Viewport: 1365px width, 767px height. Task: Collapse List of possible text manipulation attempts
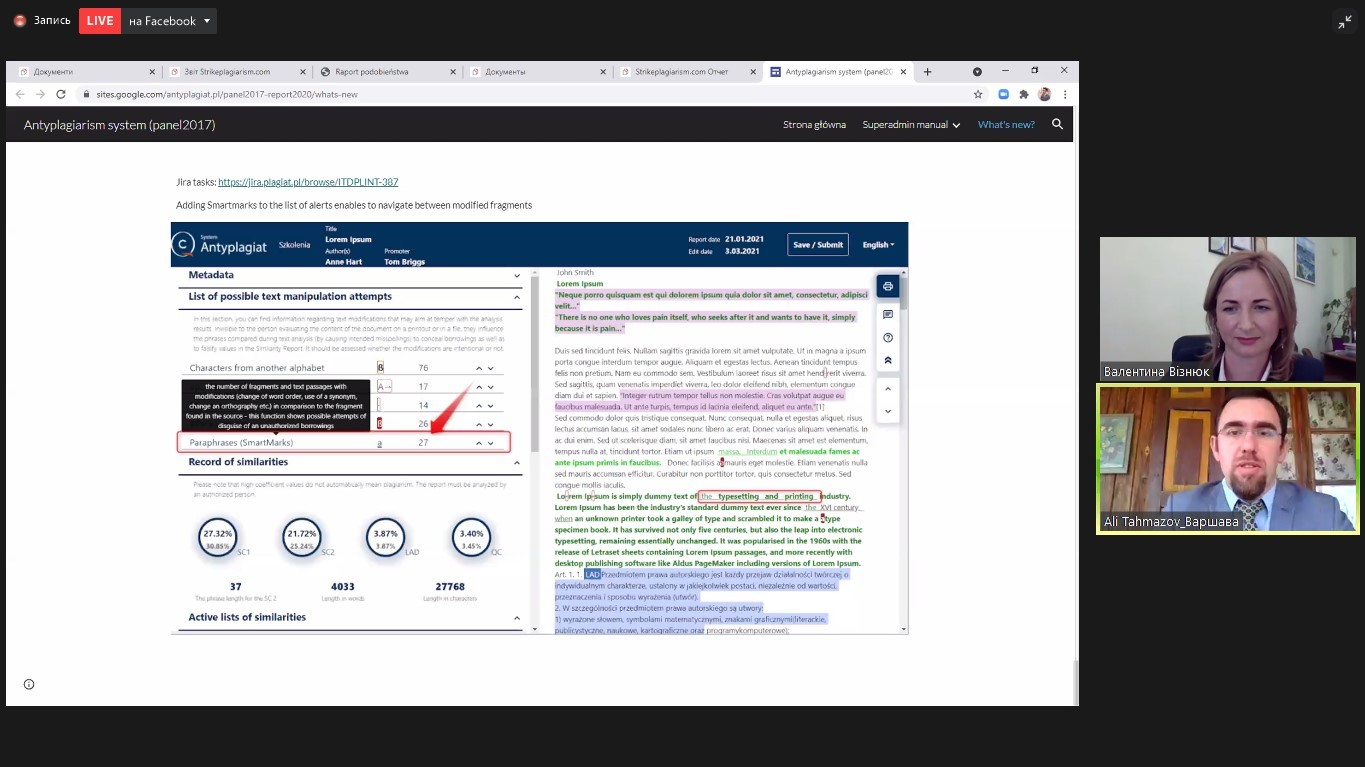point(517,297)
